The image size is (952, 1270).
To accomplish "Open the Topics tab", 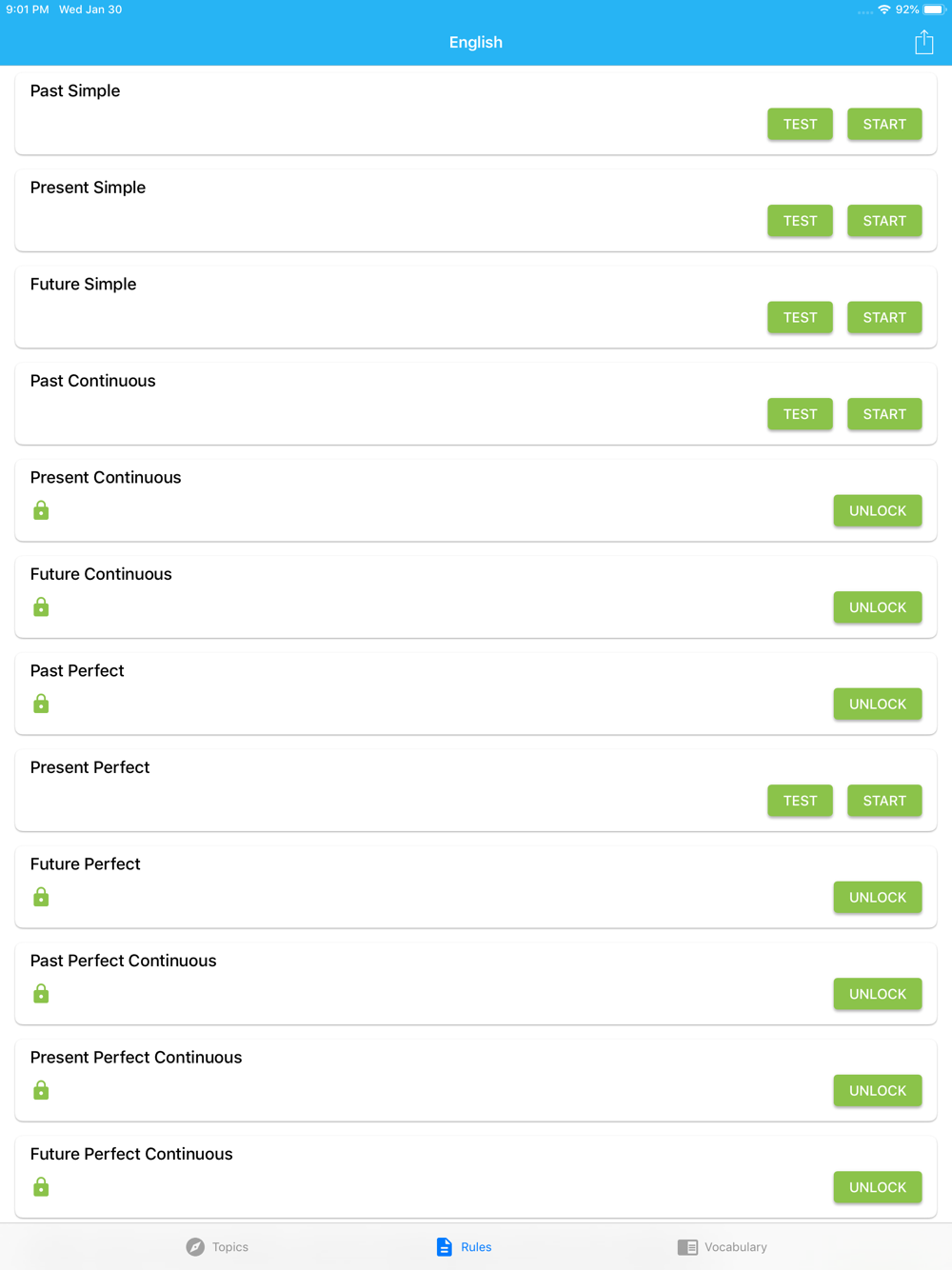I will point(217,1246).
